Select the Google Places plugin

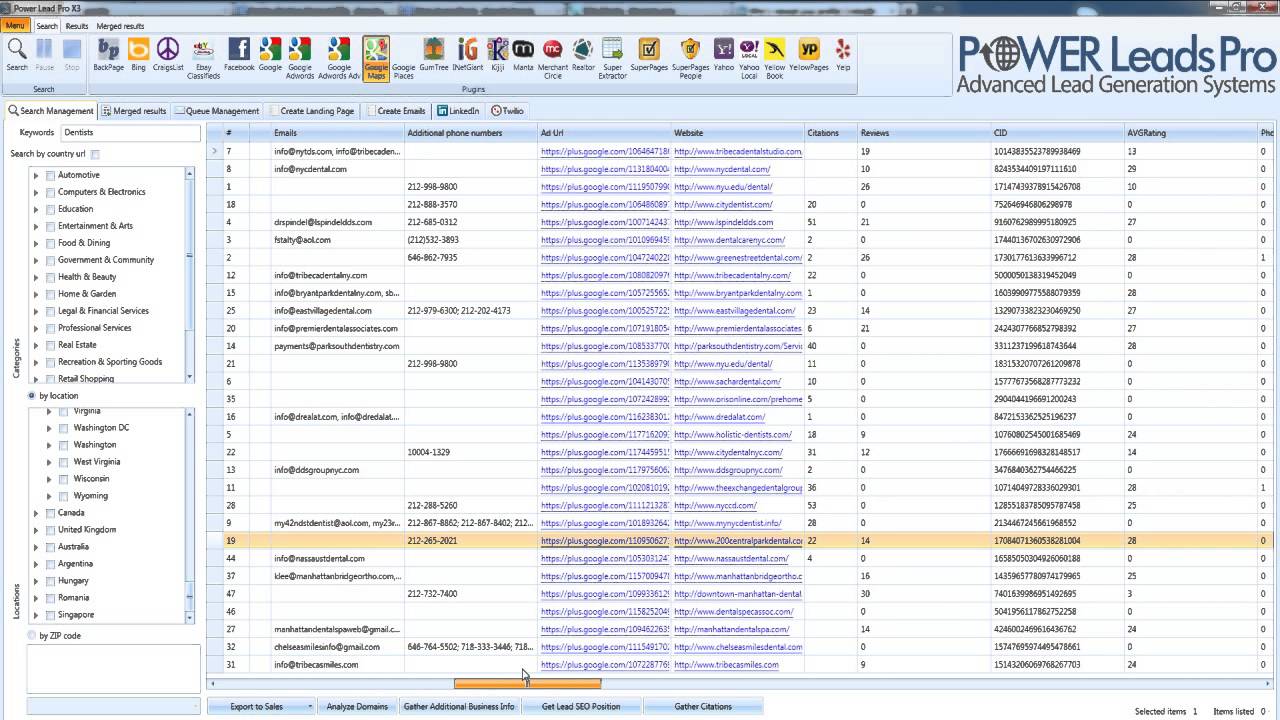(403, 58)
